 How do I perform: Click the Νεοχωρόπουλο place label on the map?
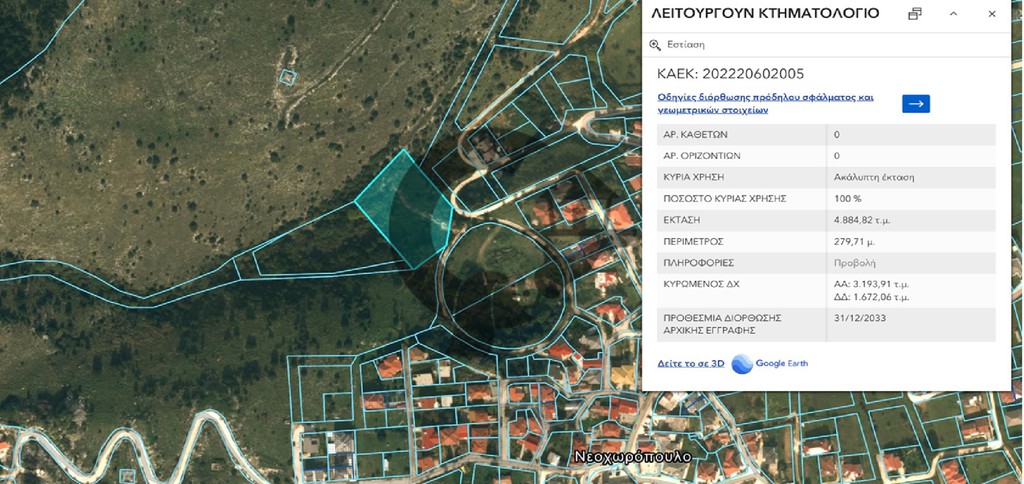(632, 457)
